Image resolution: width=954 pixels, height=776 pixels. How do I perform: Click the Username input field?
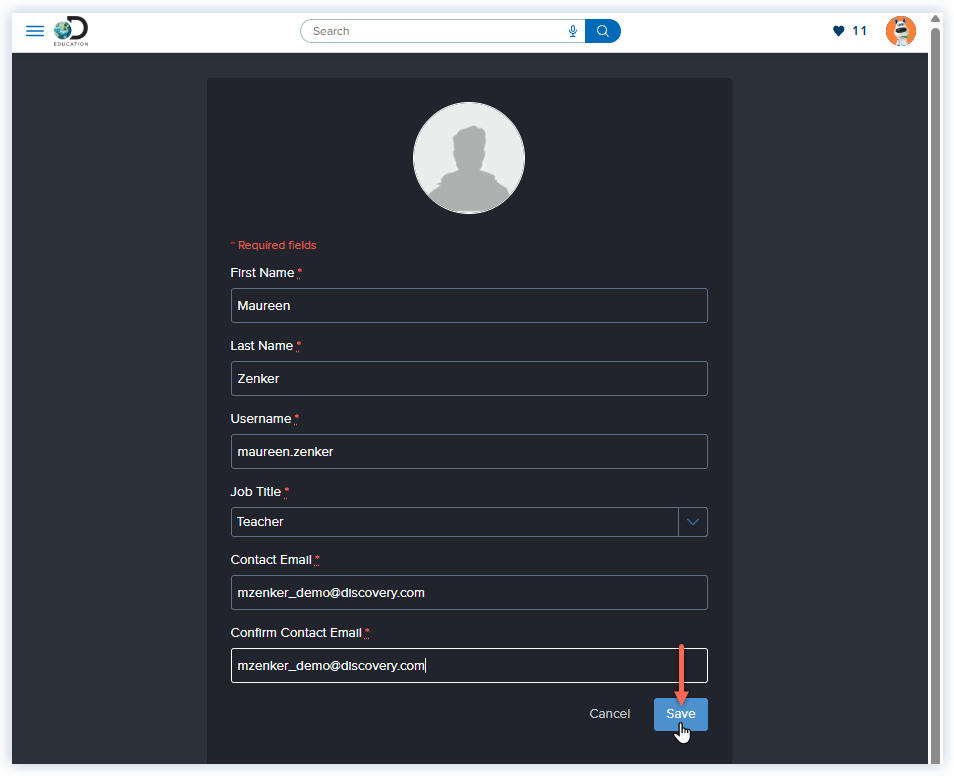[x=469, y=452]
